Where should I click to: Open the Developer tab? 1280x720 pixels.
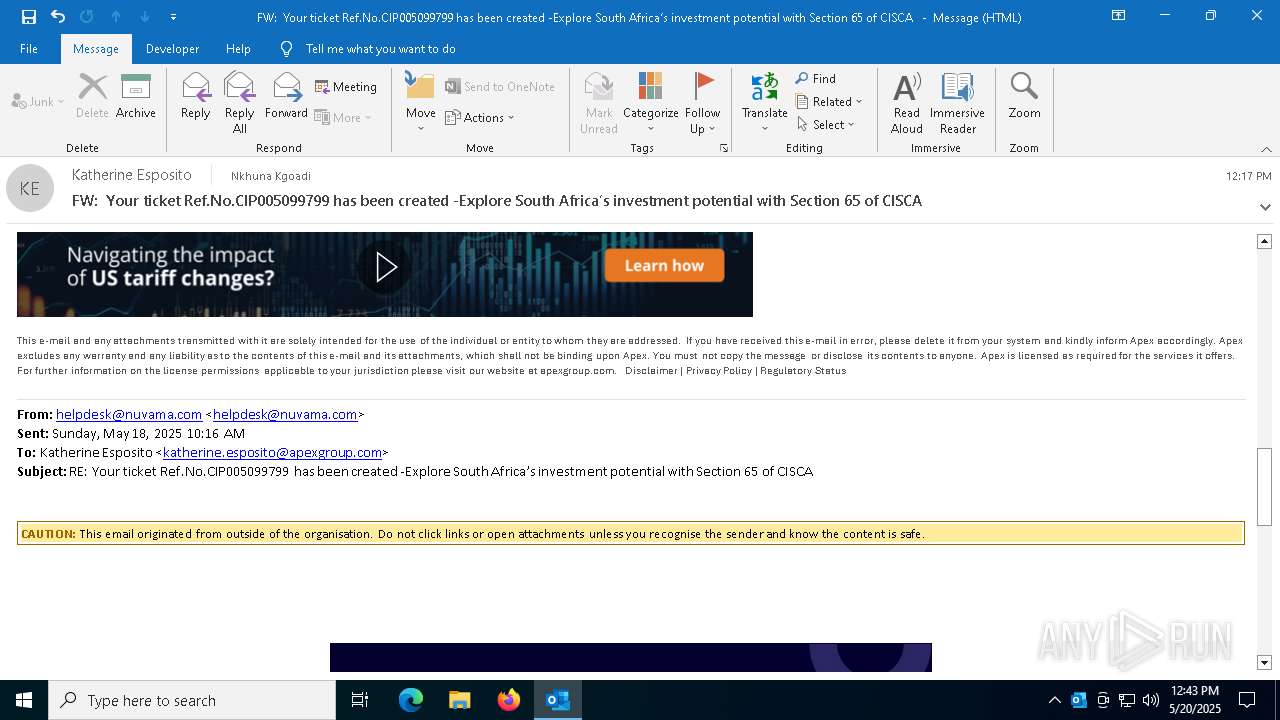point(172,49)
